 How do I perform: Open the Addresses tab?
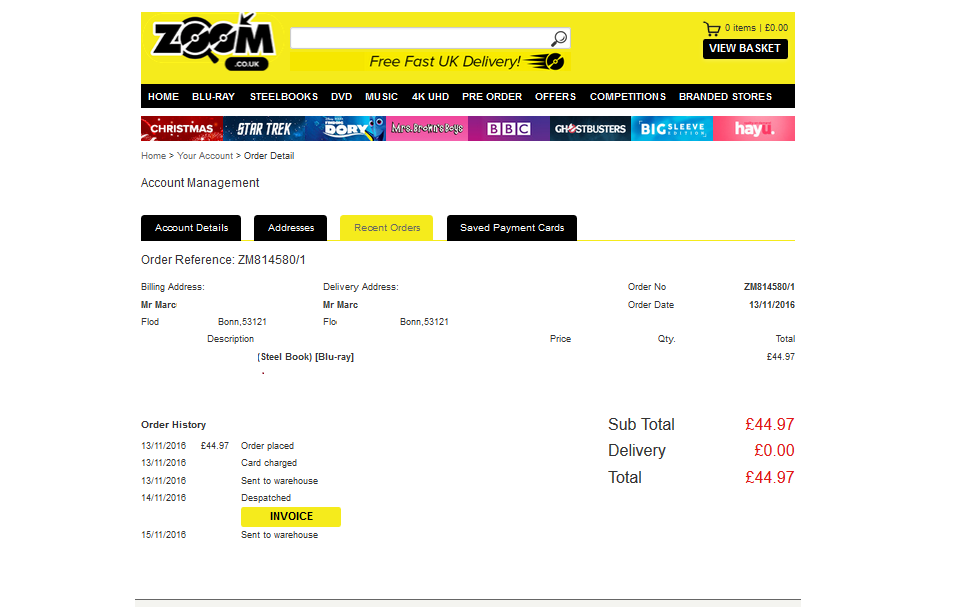(291, 228)
